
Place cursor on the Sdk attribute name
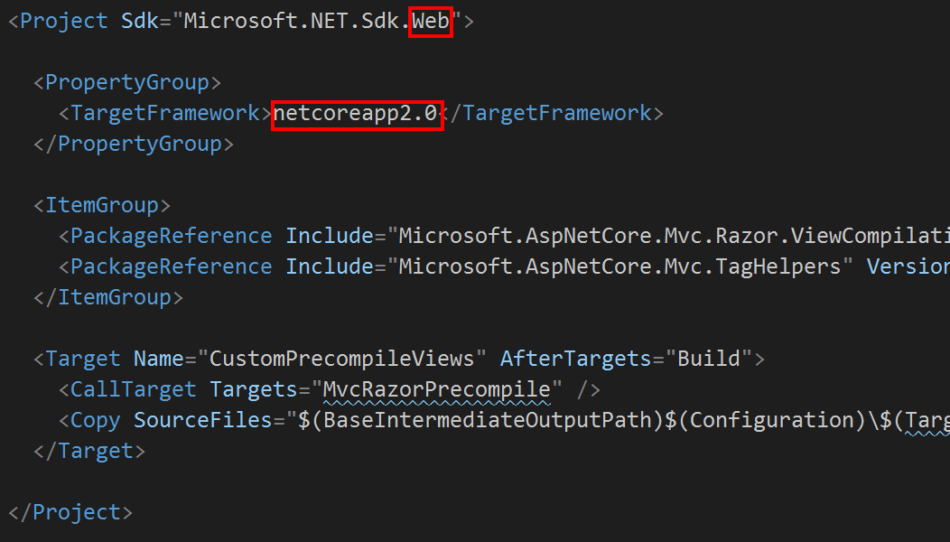[140, 21]
